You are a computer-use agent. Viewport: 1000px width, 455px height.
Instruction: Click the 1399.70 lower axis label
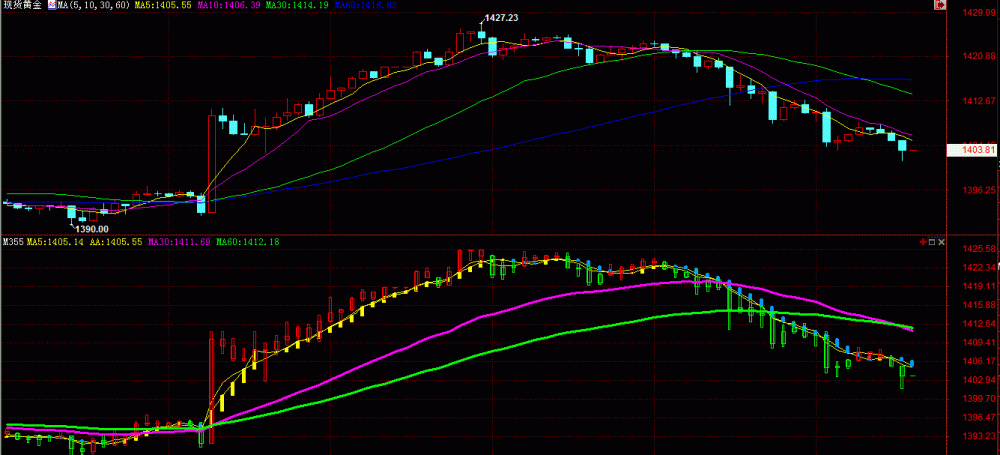(x=980, y=399)
